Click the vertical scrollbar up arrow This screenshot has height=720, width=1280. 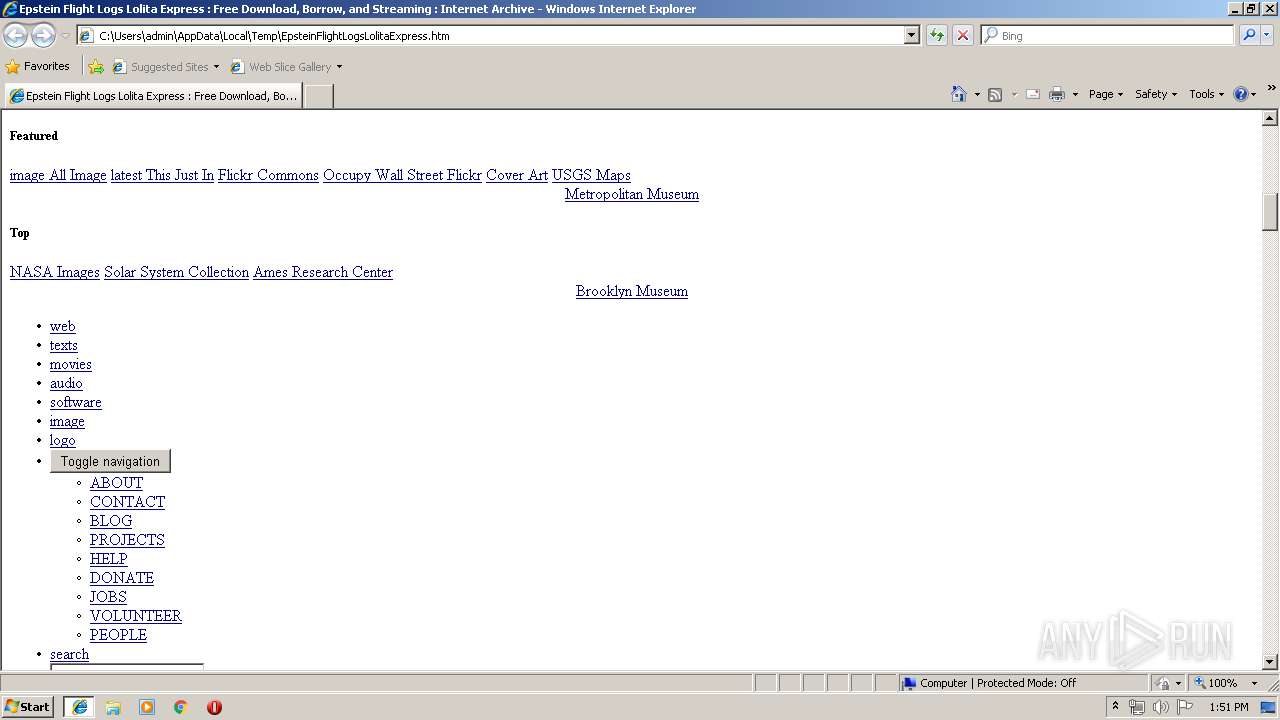coord(1270,118)
